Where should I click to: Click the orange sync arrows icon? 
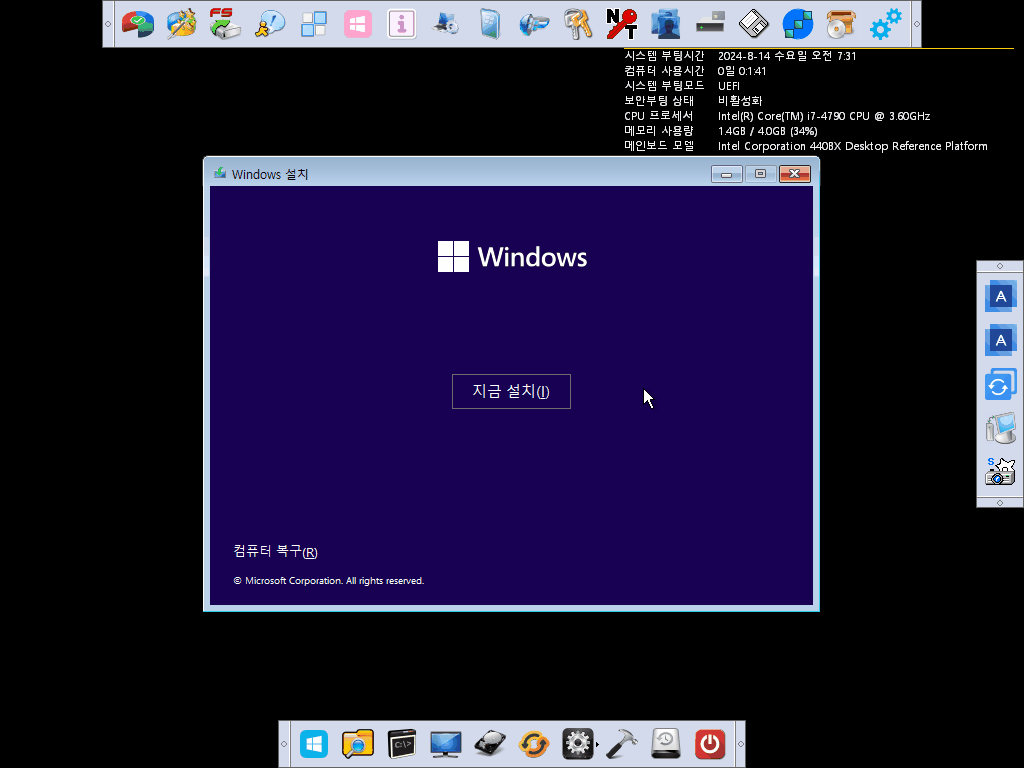point(534,744)
